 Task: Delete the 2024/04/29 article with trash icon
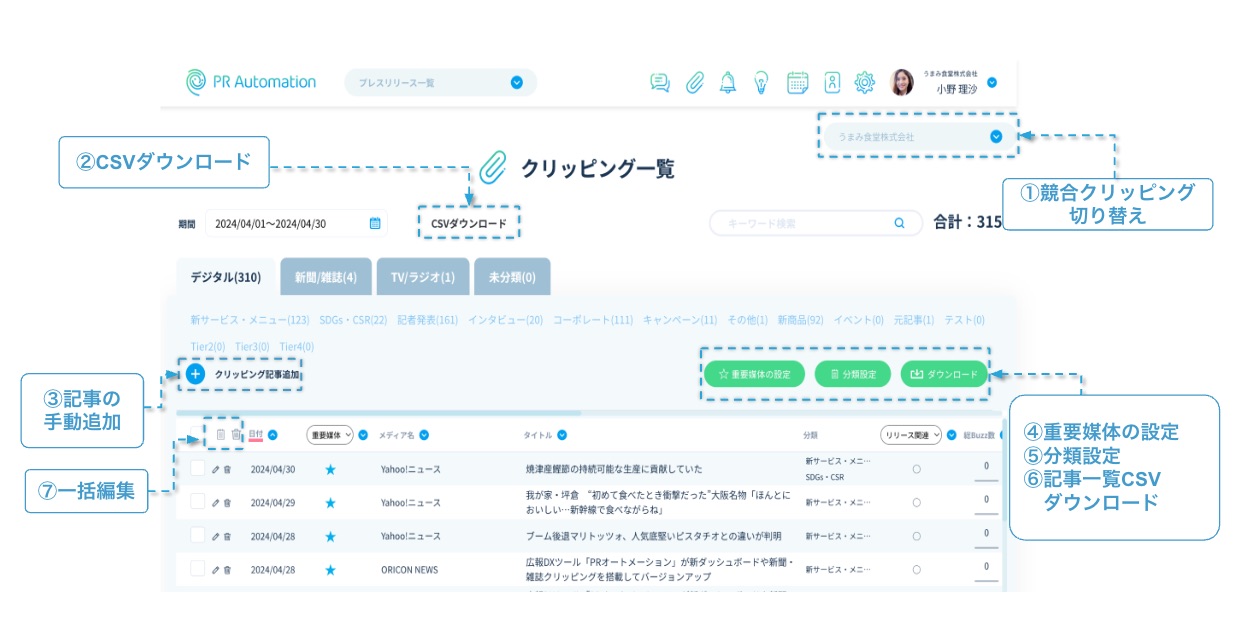(x=228, y=503)
